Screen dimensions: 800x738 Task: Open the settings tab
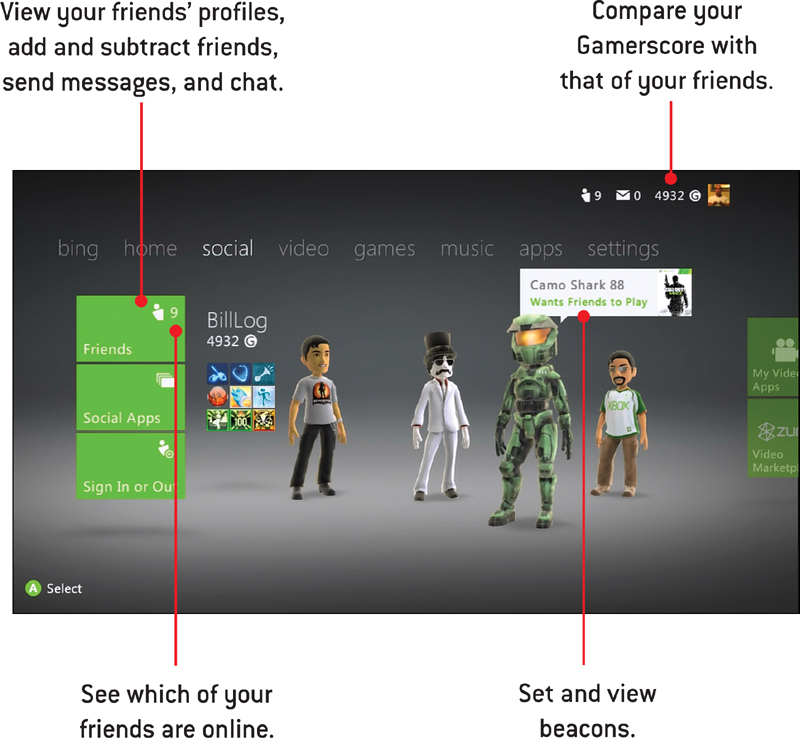tap(623, 249)
